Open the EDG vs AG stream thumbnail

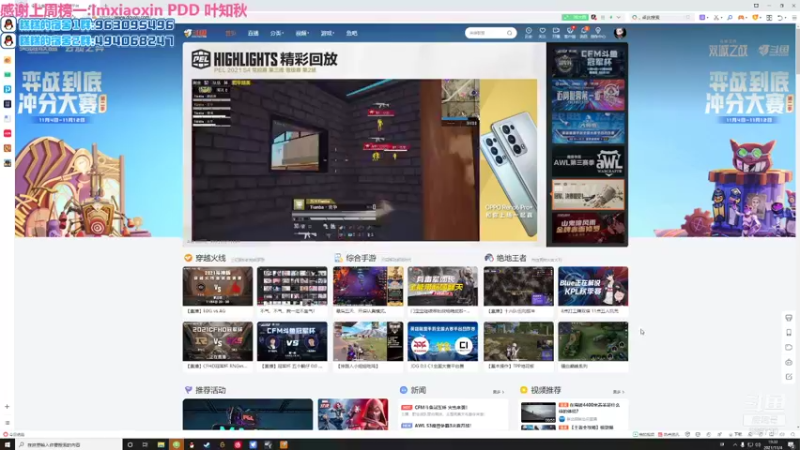[x=217, y=286]
